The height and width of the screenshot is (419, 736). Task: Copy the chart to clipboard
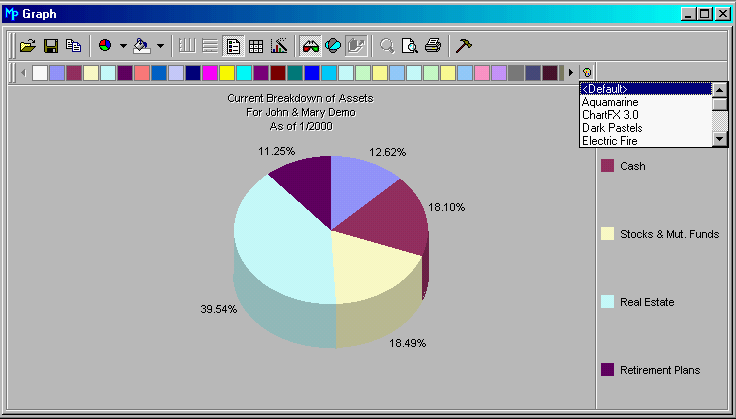pos(73,46)
